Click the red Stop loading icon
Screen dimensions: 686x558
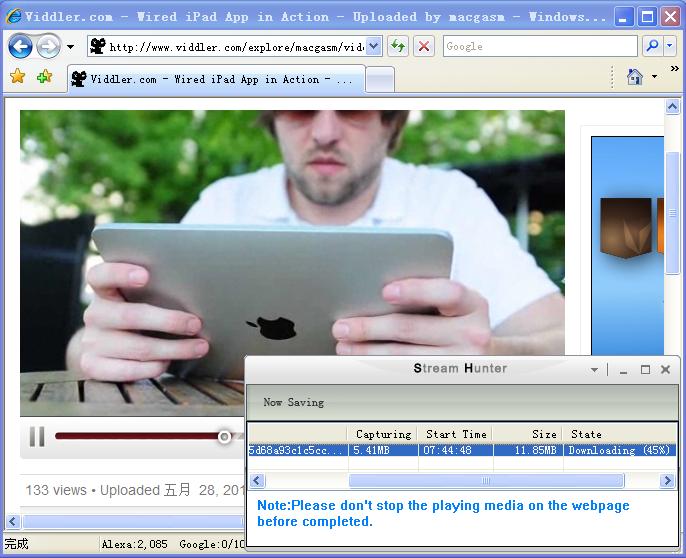point(424,46)
